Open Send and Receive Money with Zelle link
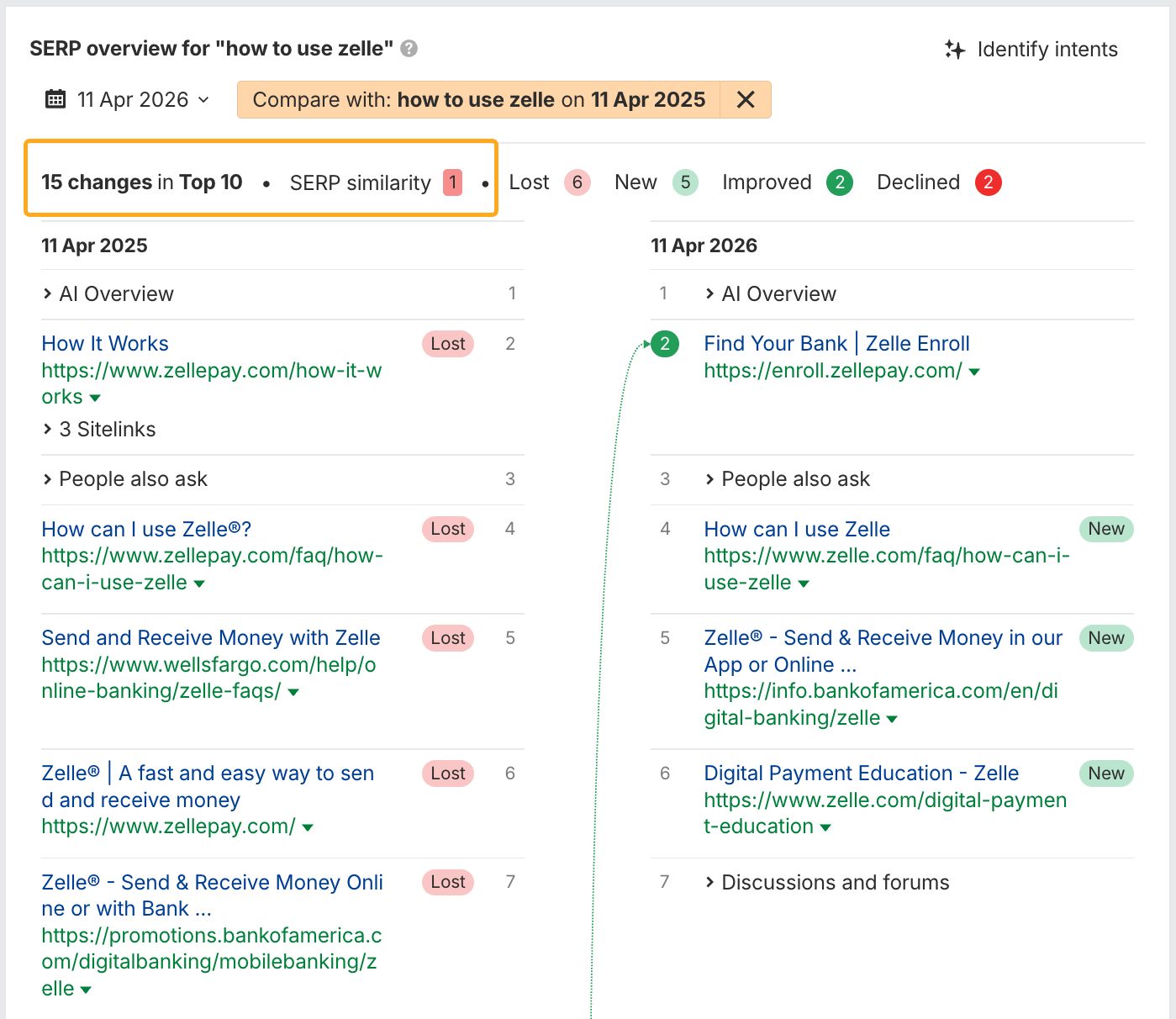Screen dimensions: 1176x1019 pos(211,638)
